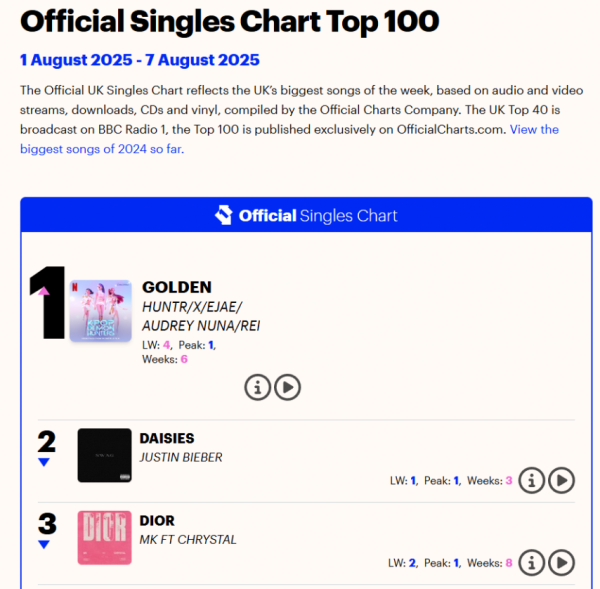
Task: Open info icon for Dior
Action: click(x=532, y=563)
